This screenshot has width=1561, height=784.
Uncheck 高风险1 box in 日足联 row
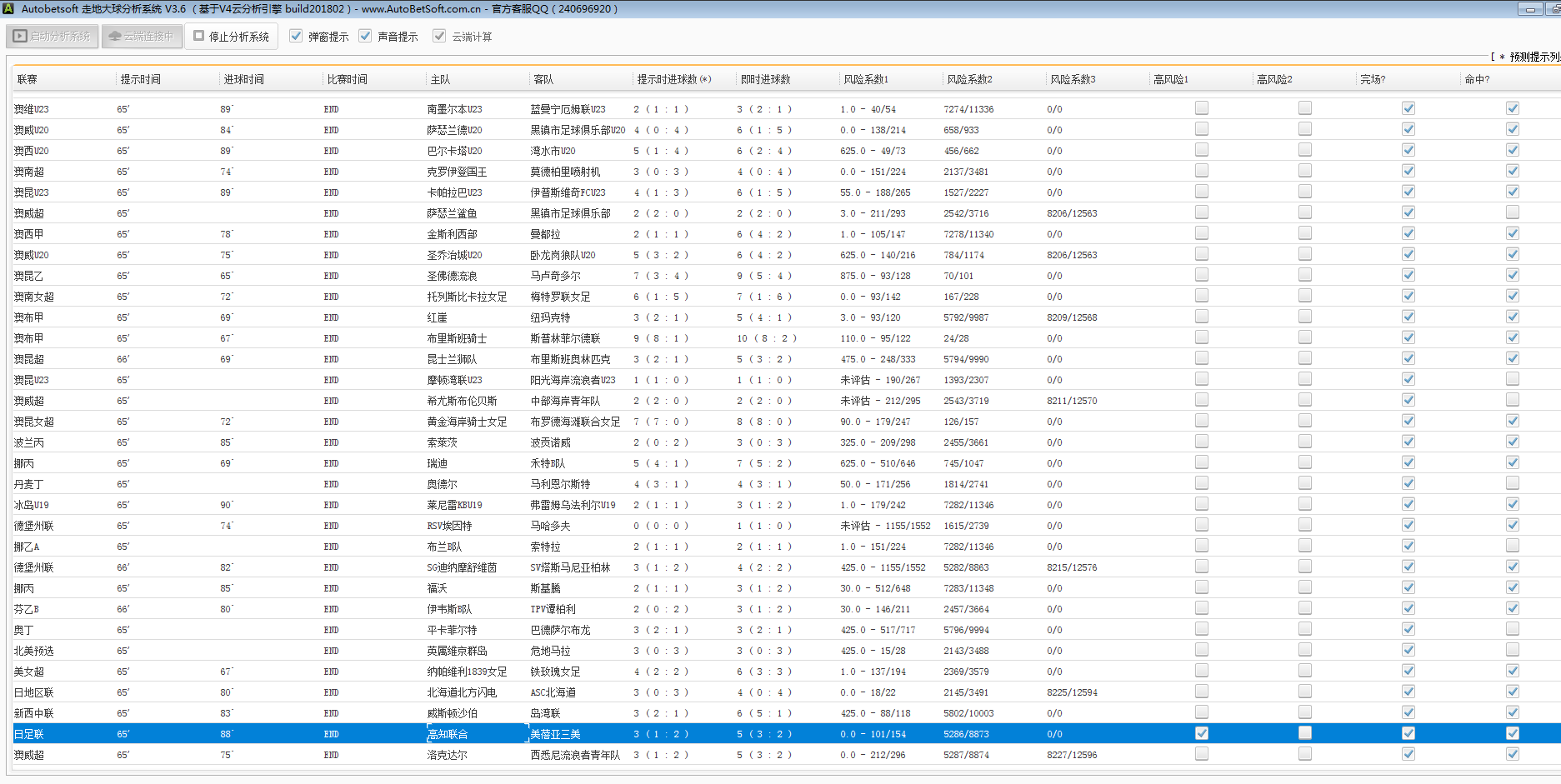click(1201, 733)
